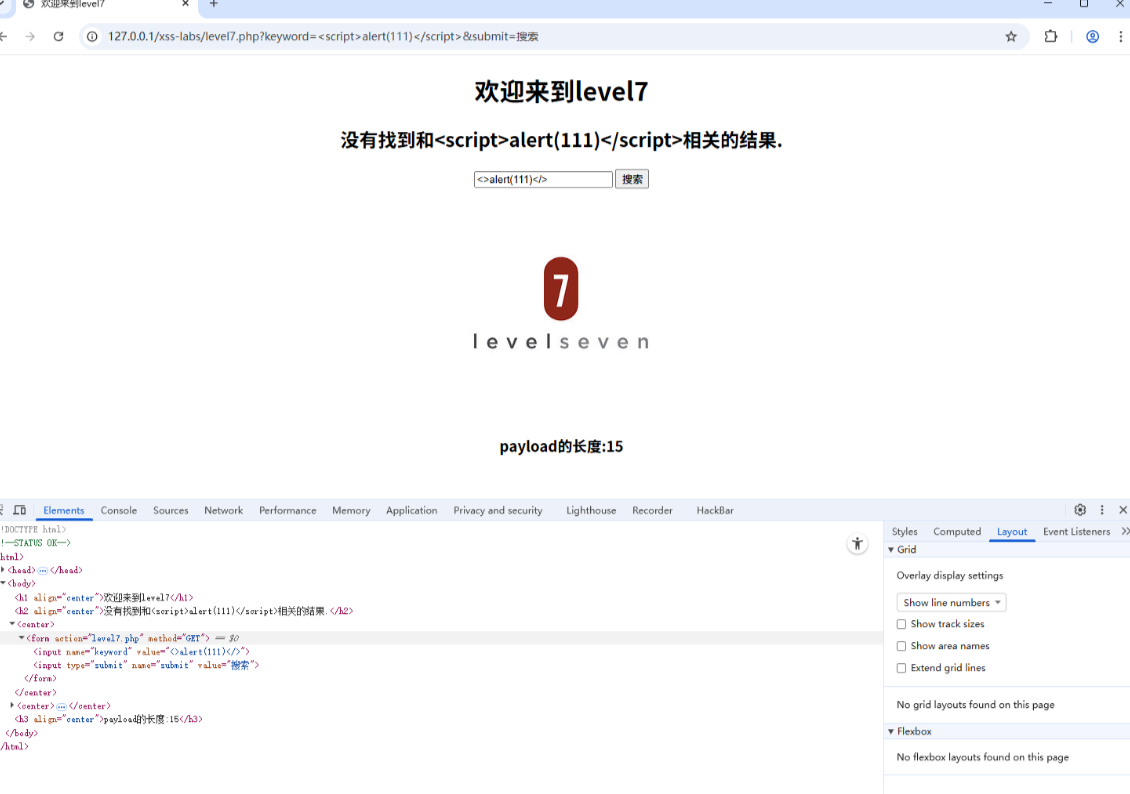The width and height of the screenshot is (1130, 794).
Task: Open the HackBar tab
Action: [715, 510]
